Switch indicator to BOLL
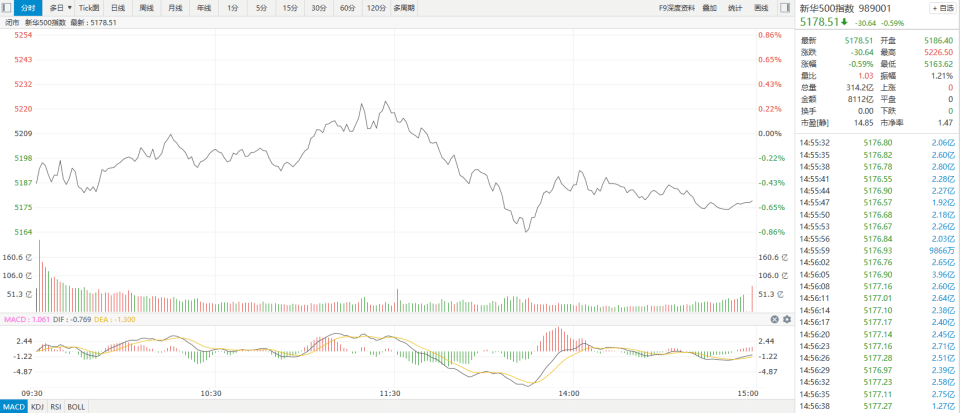Image resolution: width=960 pixels, height=413 pixels. pyautogui.click(x=78, y=407)
